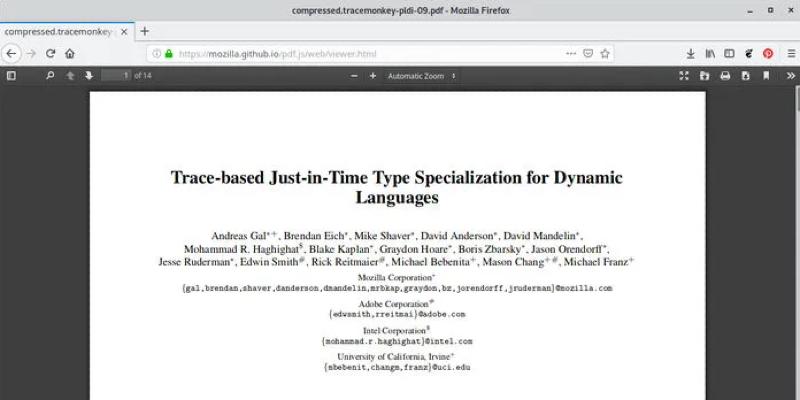Zoom in on the PDF document
This screenshot has width=800, height=400.
tap(373, 75)
